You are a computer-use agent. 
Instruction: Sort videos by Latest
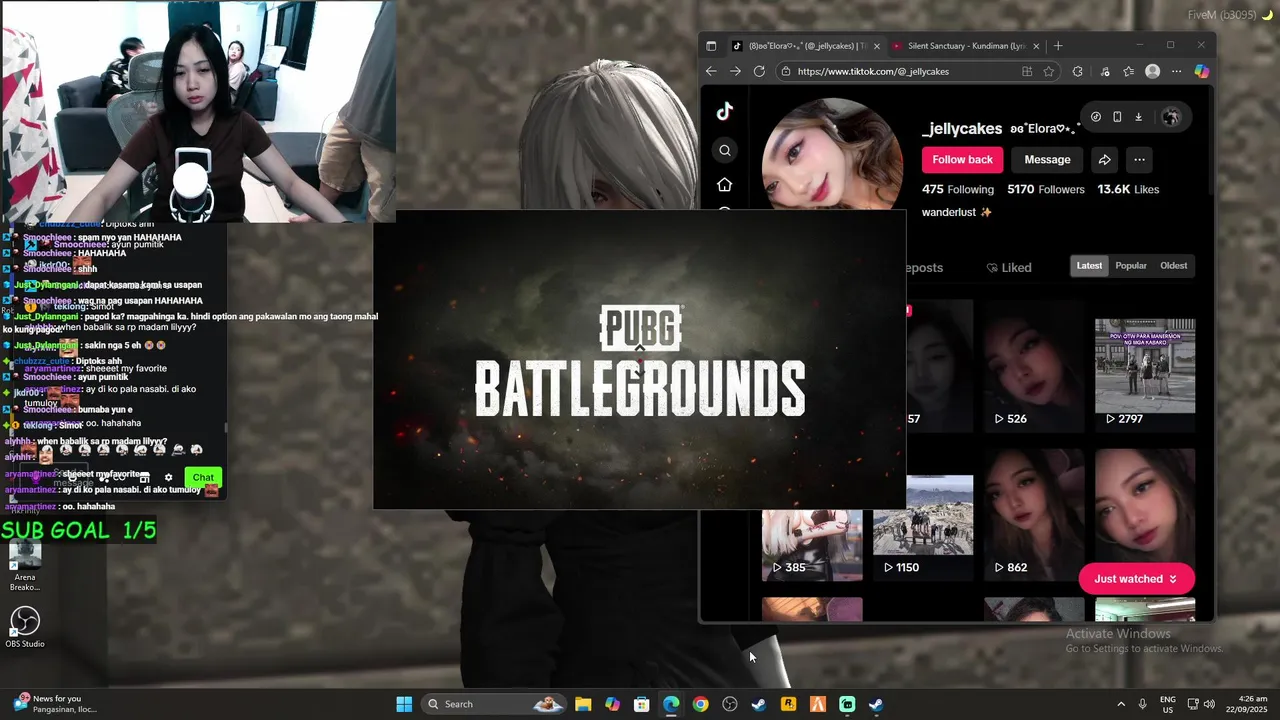[1089, 266]
